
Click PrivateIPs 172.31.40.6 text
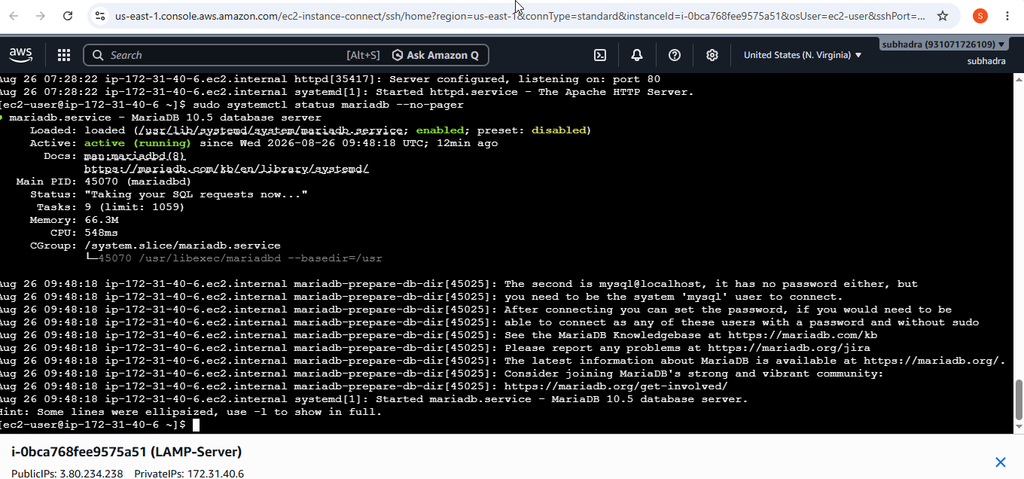click(x=189, y=473)
